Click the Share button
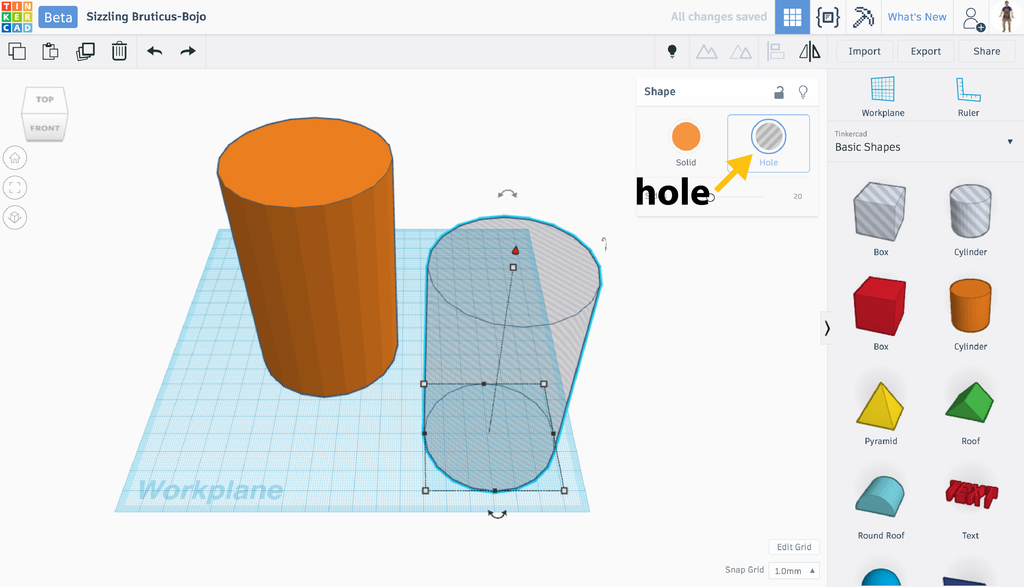The width and height of the screenshot is (1024, 587). pyautogui.click(x=986, y=51)
